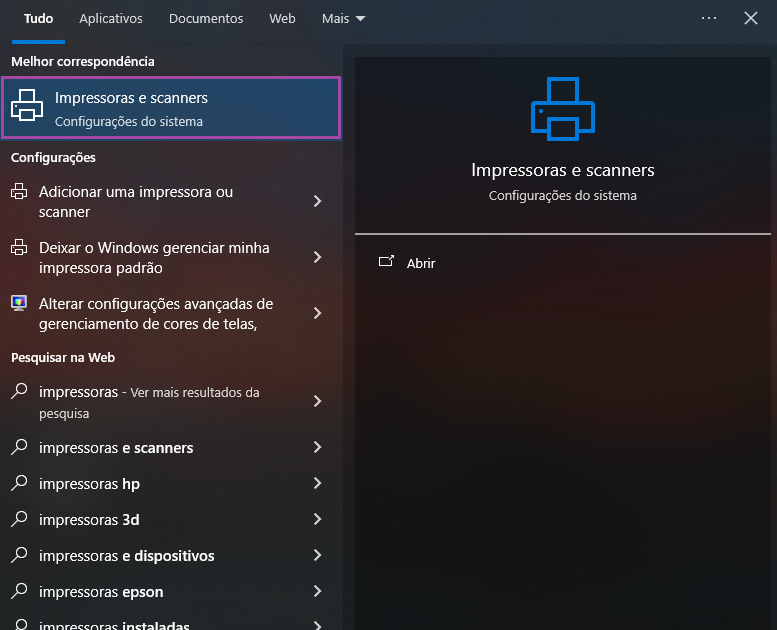Expand arrow for impressoras hp suggestion
This screenshot has height=630, width=777.
click(x=318, y=483)
